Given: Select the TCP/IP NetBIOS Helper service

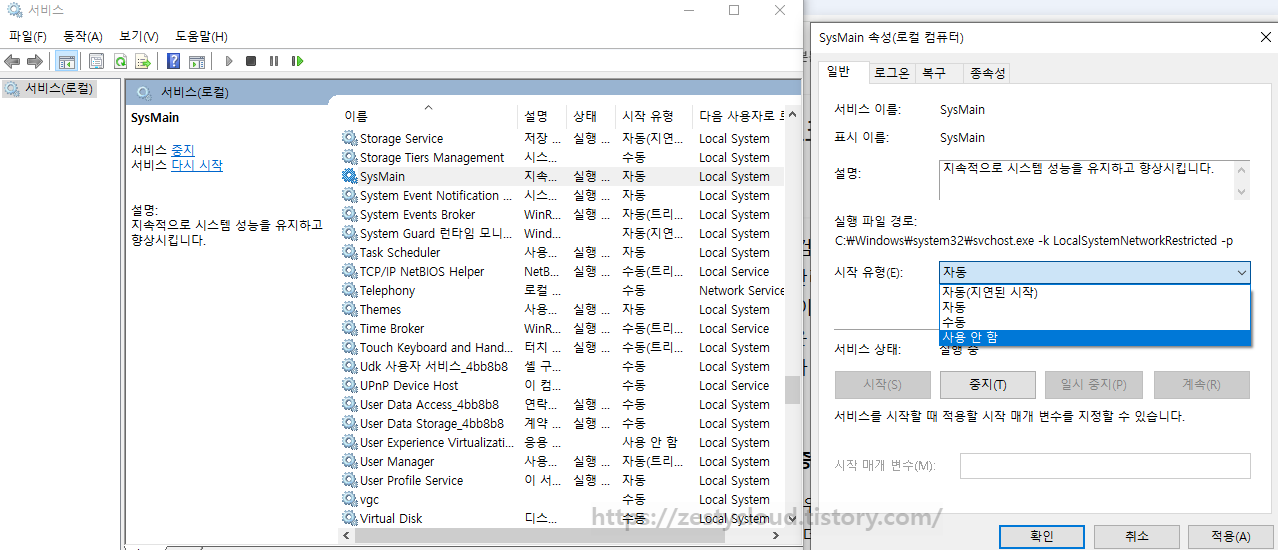Looking at the screenshot, I should (563, 271).
